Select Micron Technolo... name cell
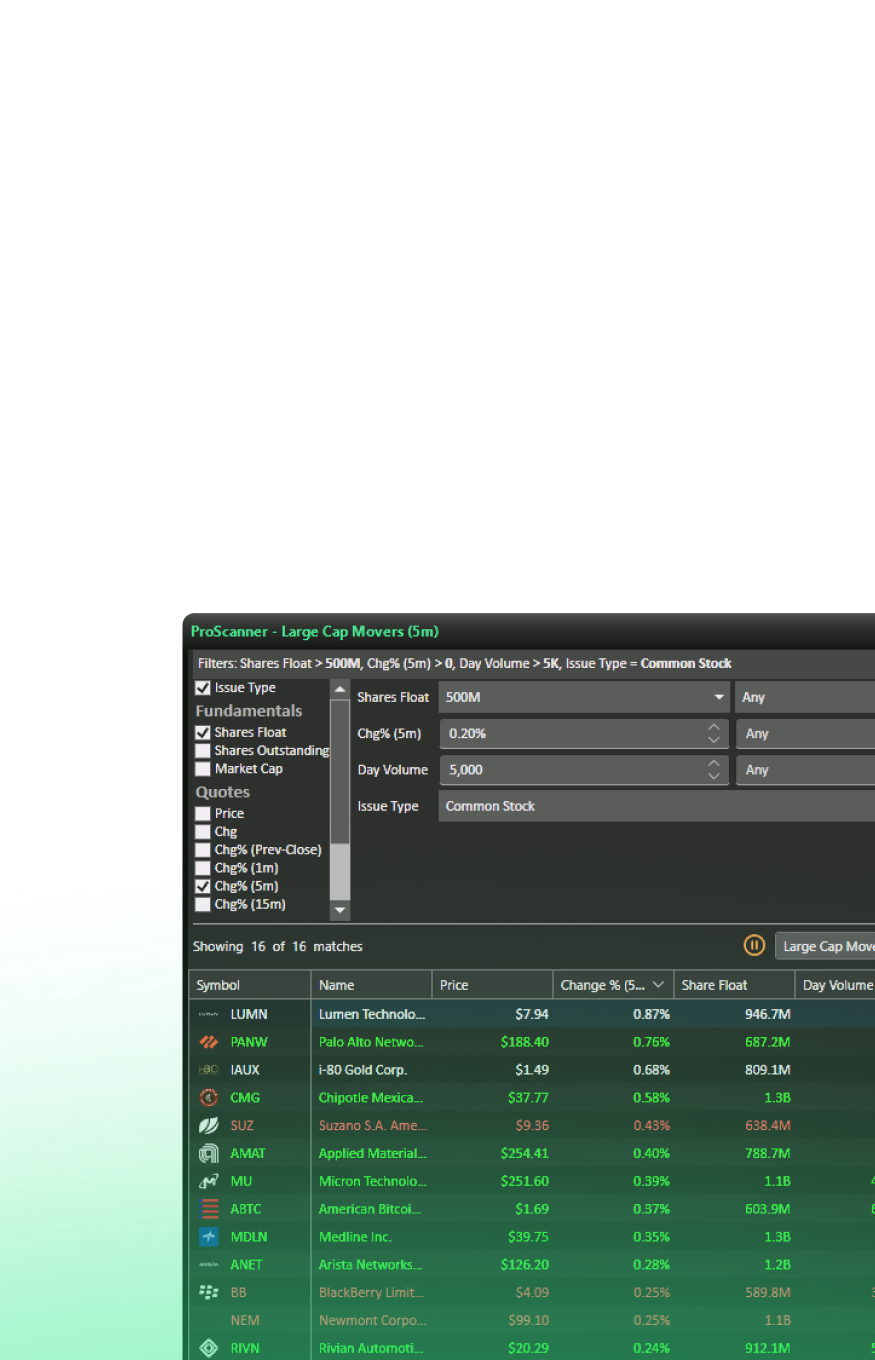875x1360 pixels. click(x=372, y=1181)
